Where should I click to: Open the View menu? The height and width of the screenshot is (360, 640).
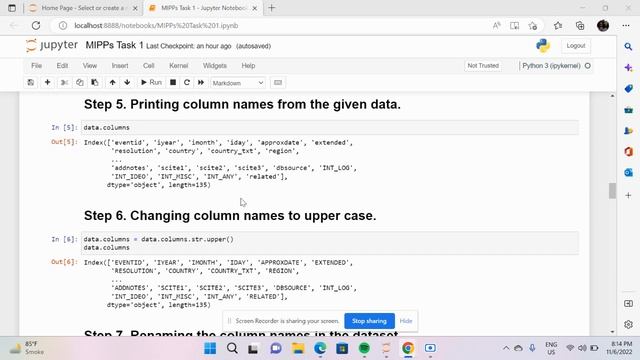pyautogui.click(x=90, y=66)
